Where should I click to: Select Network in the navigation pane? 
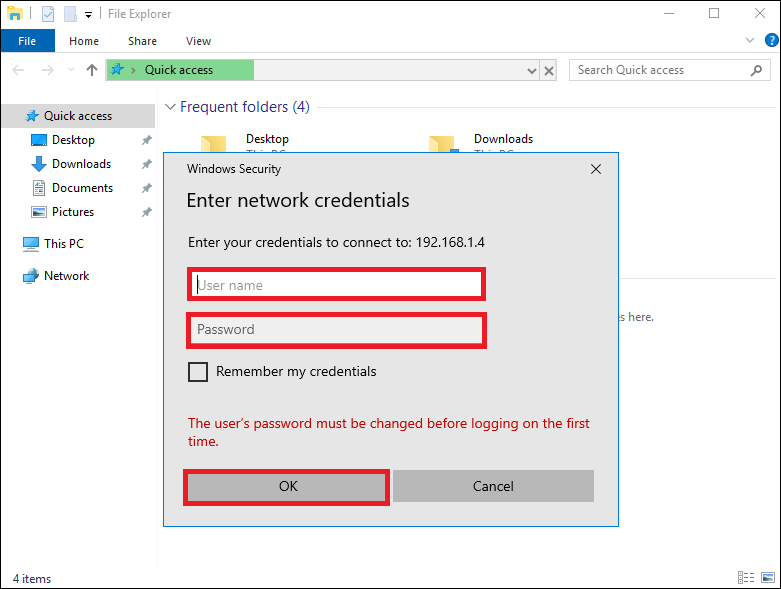66,276
